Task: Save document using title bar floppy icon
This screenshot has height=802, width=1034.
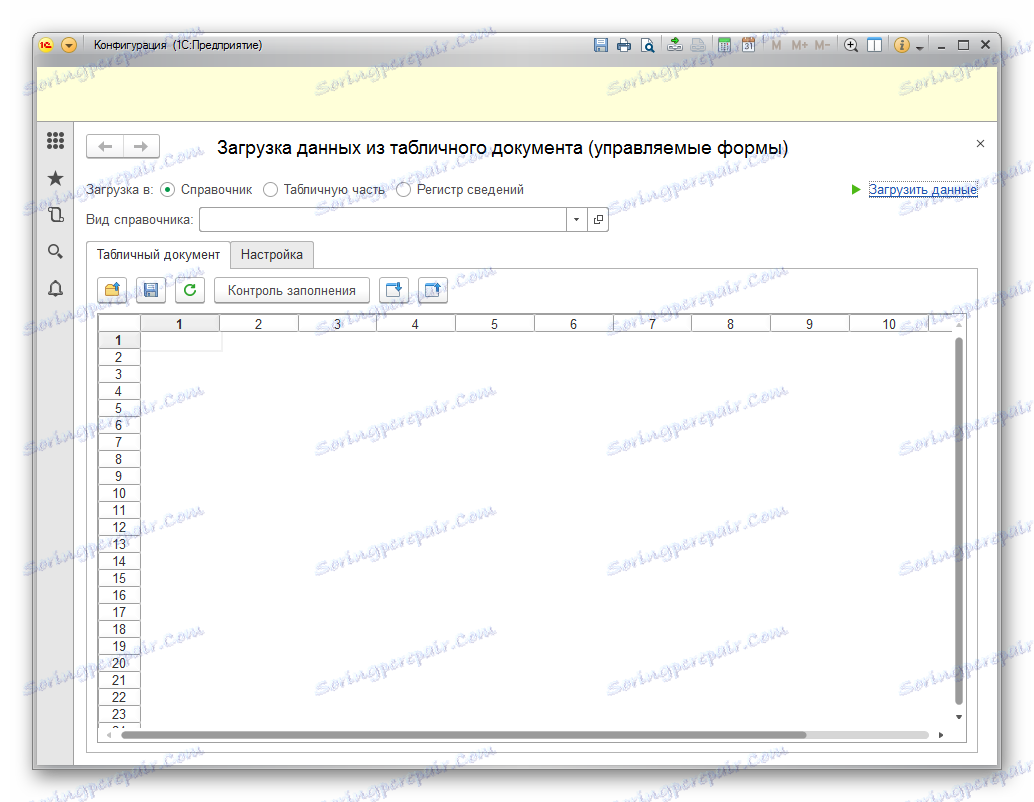Action: pos(601,45)
